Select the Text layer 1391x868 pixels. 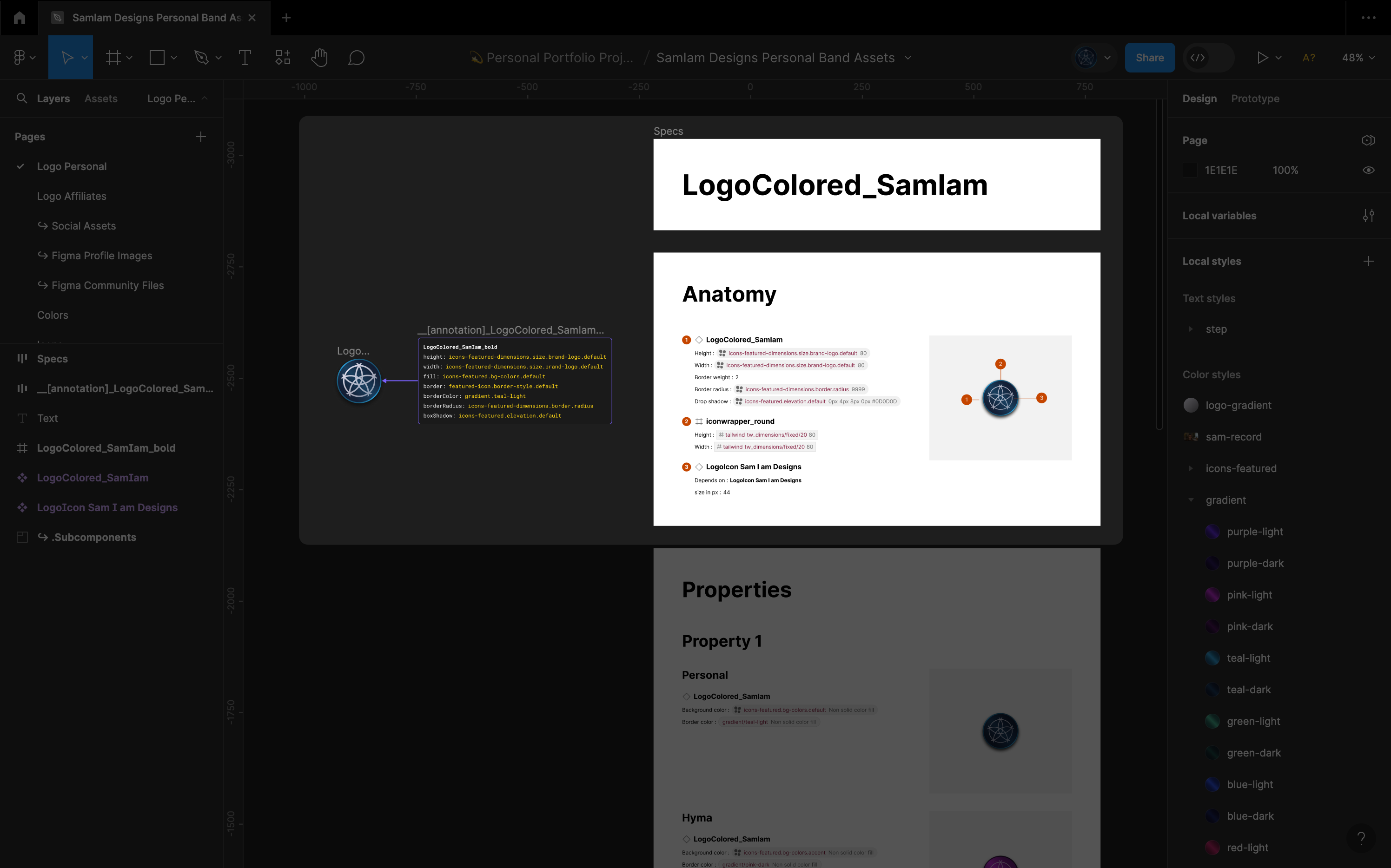pyautogui.click(x=112, y=419)
